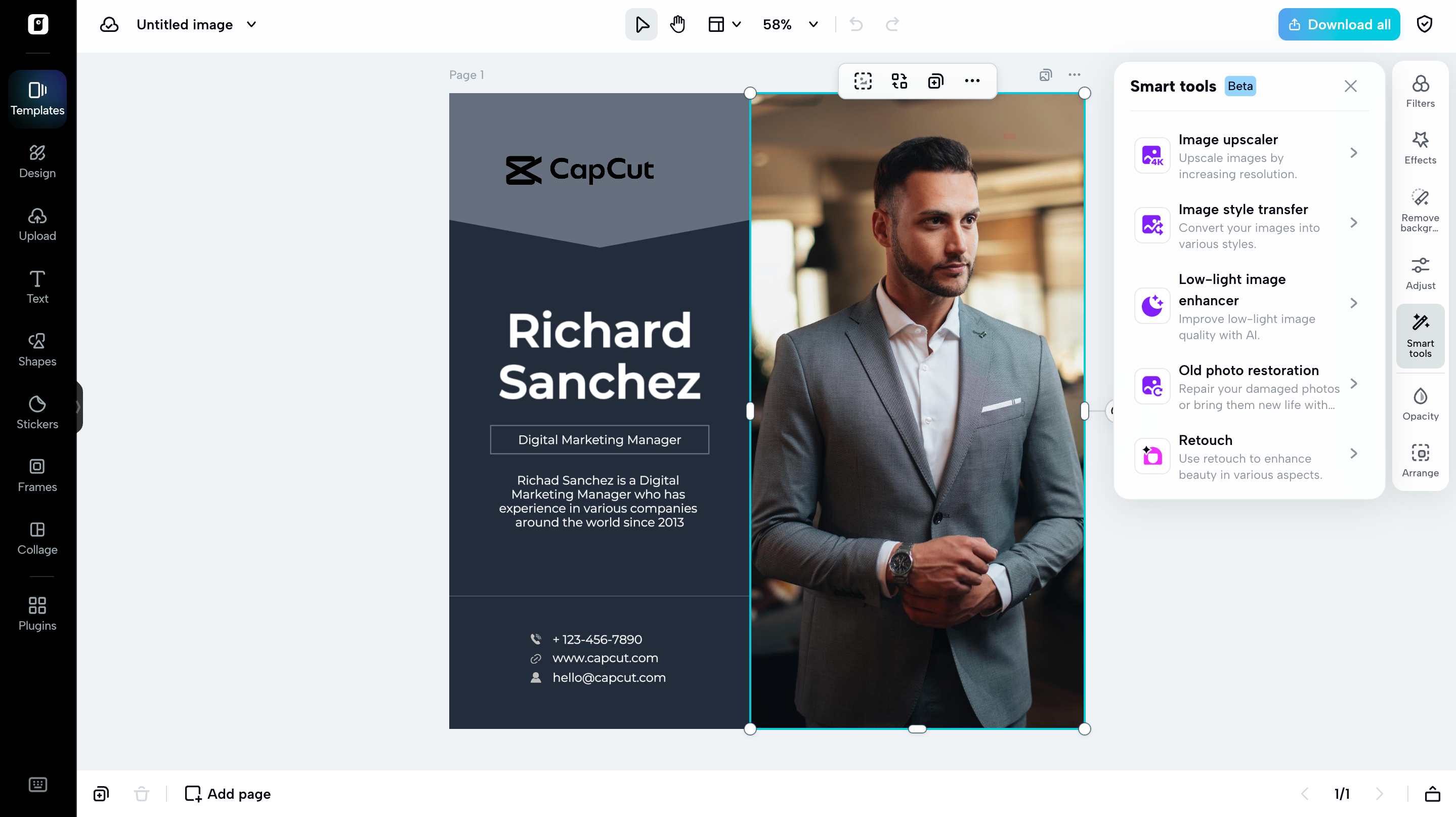Screen dimensions: 1456x817
Task: Expand the Untitled image title menu
Action: (252, 24)
